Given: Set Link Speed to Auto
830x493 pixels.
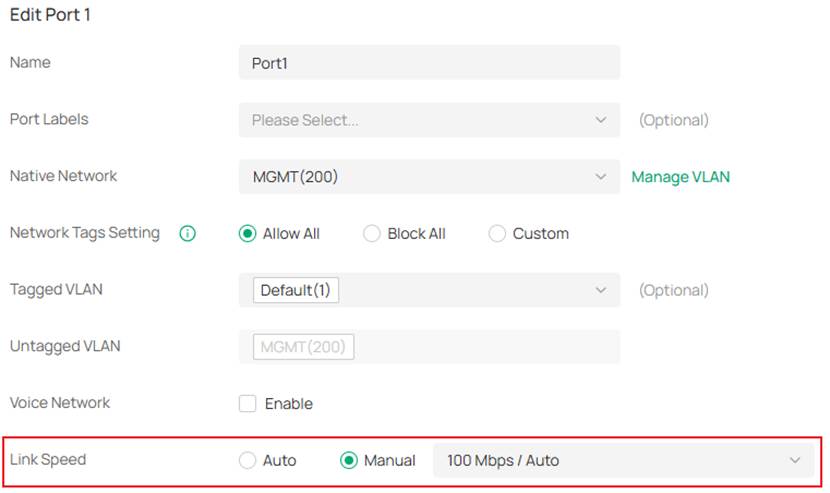Looking at the screenshot, I should pyautogui.click(x=248, y=461).
